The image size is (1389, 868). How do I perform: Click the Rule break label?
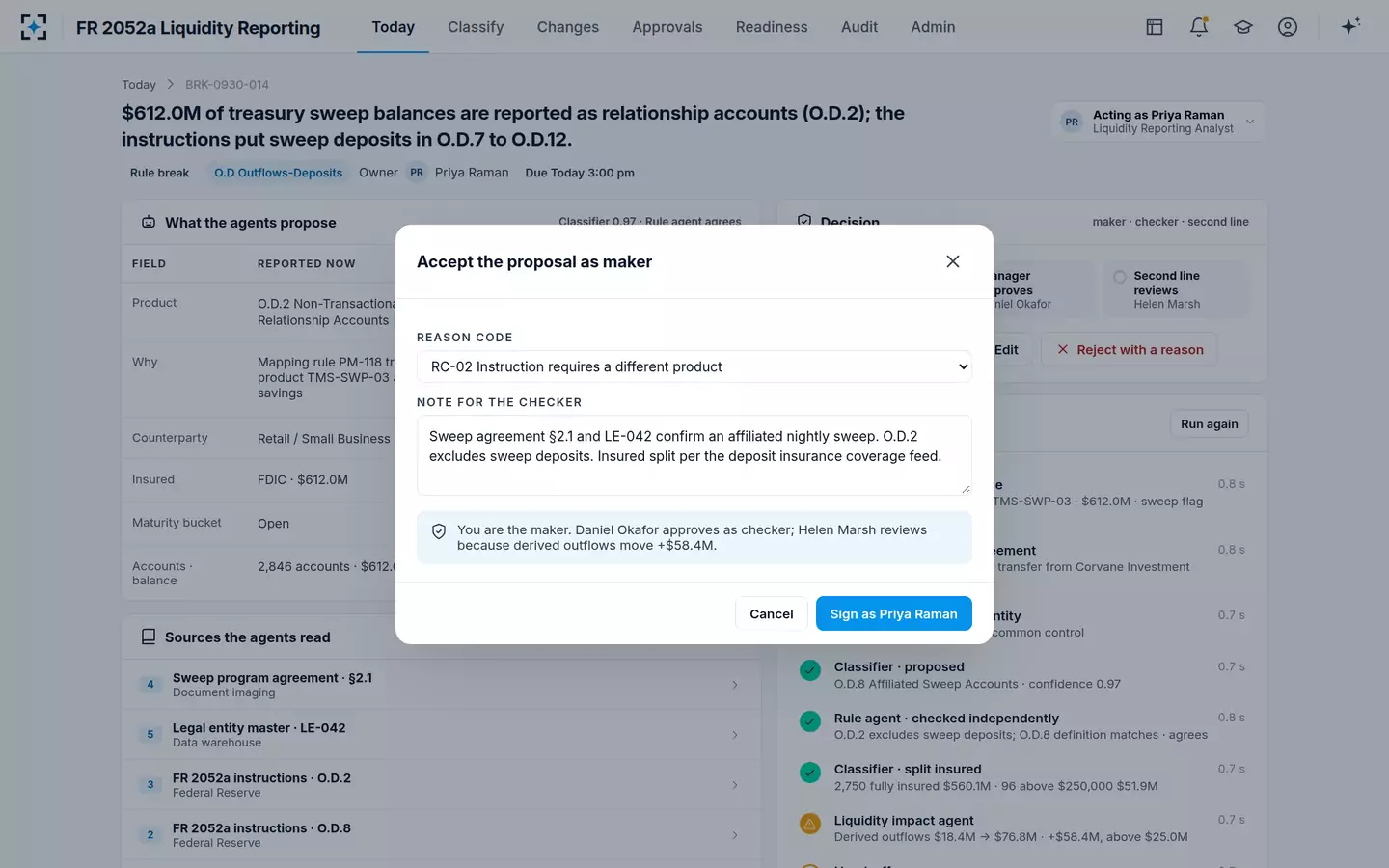(159, 173)
